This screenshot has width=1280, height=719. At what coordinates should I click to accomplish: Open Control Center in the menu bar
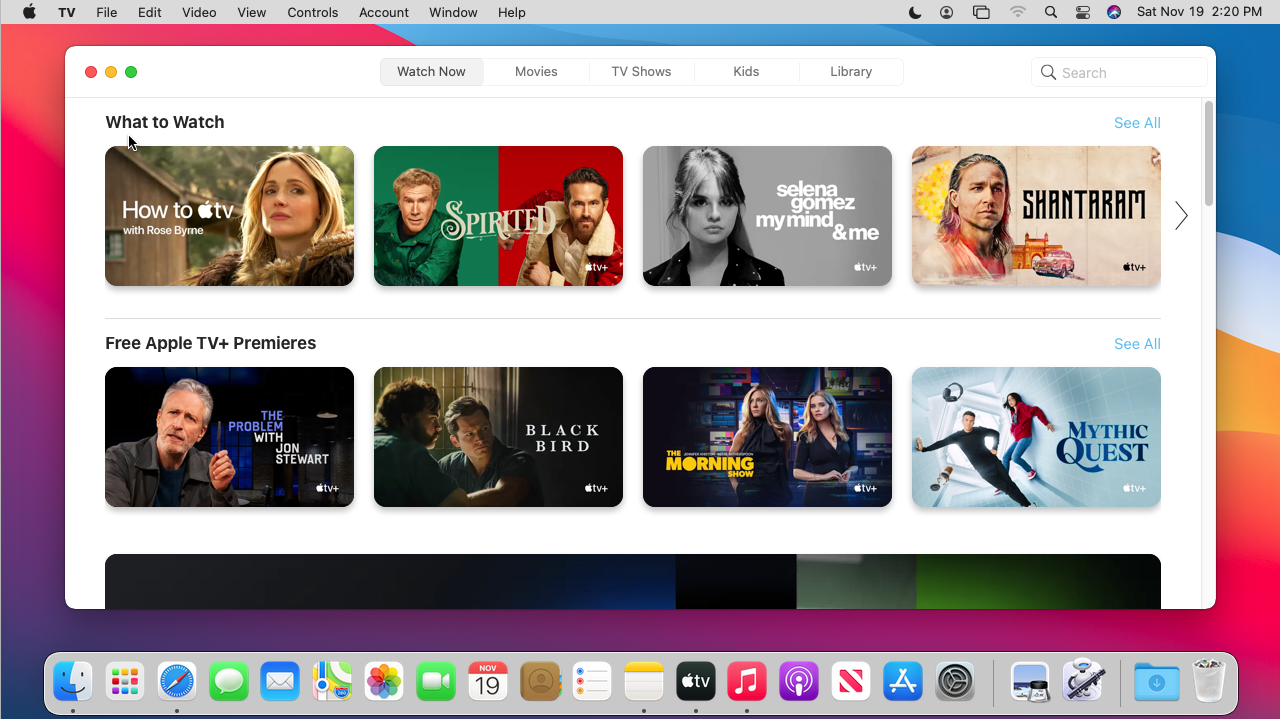pos(1082,12)
